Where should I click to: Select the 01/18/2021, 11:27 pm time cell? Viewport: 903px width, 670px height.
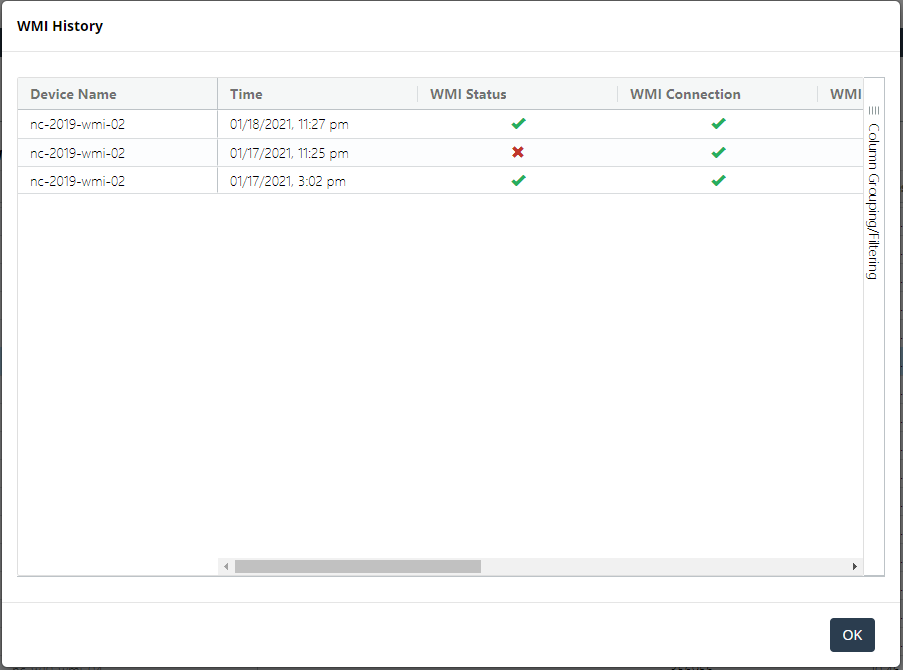pos(289,125)
